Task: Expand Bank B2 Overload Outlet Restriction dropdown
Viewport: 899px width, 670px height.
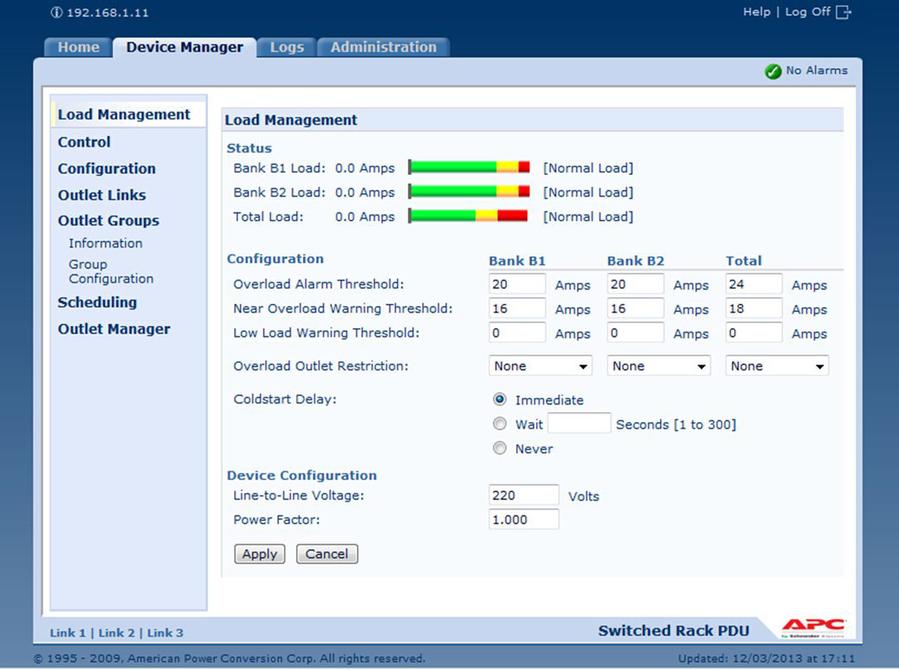Action: pyautogui.click(x=658, y=366)
